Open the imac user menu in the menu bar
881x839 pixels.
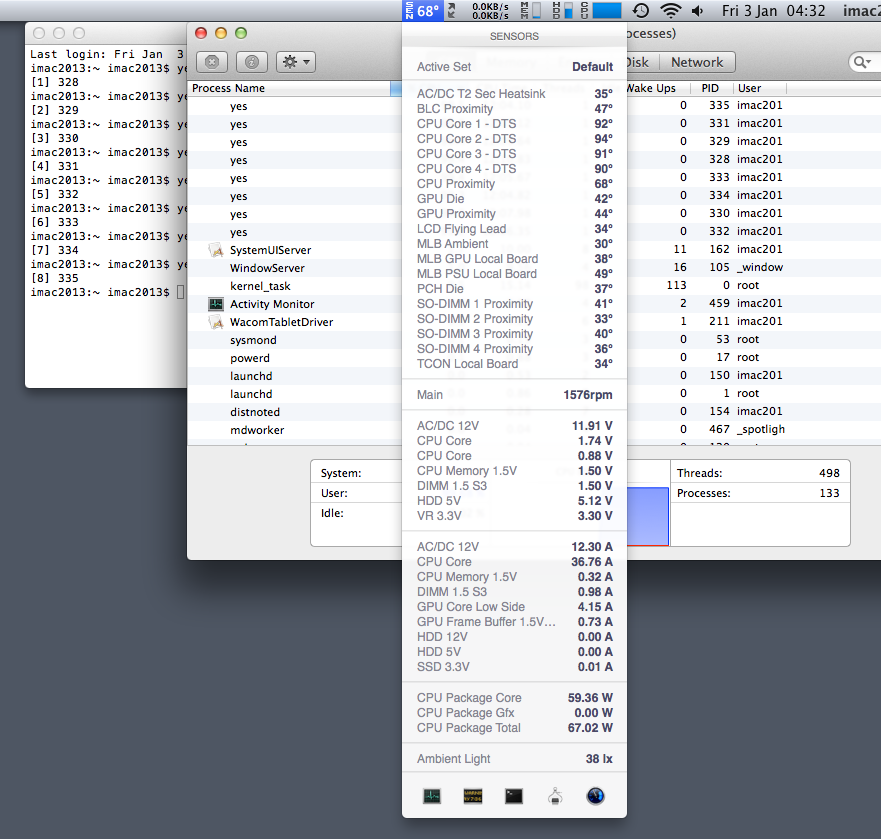tap(861, 11)
